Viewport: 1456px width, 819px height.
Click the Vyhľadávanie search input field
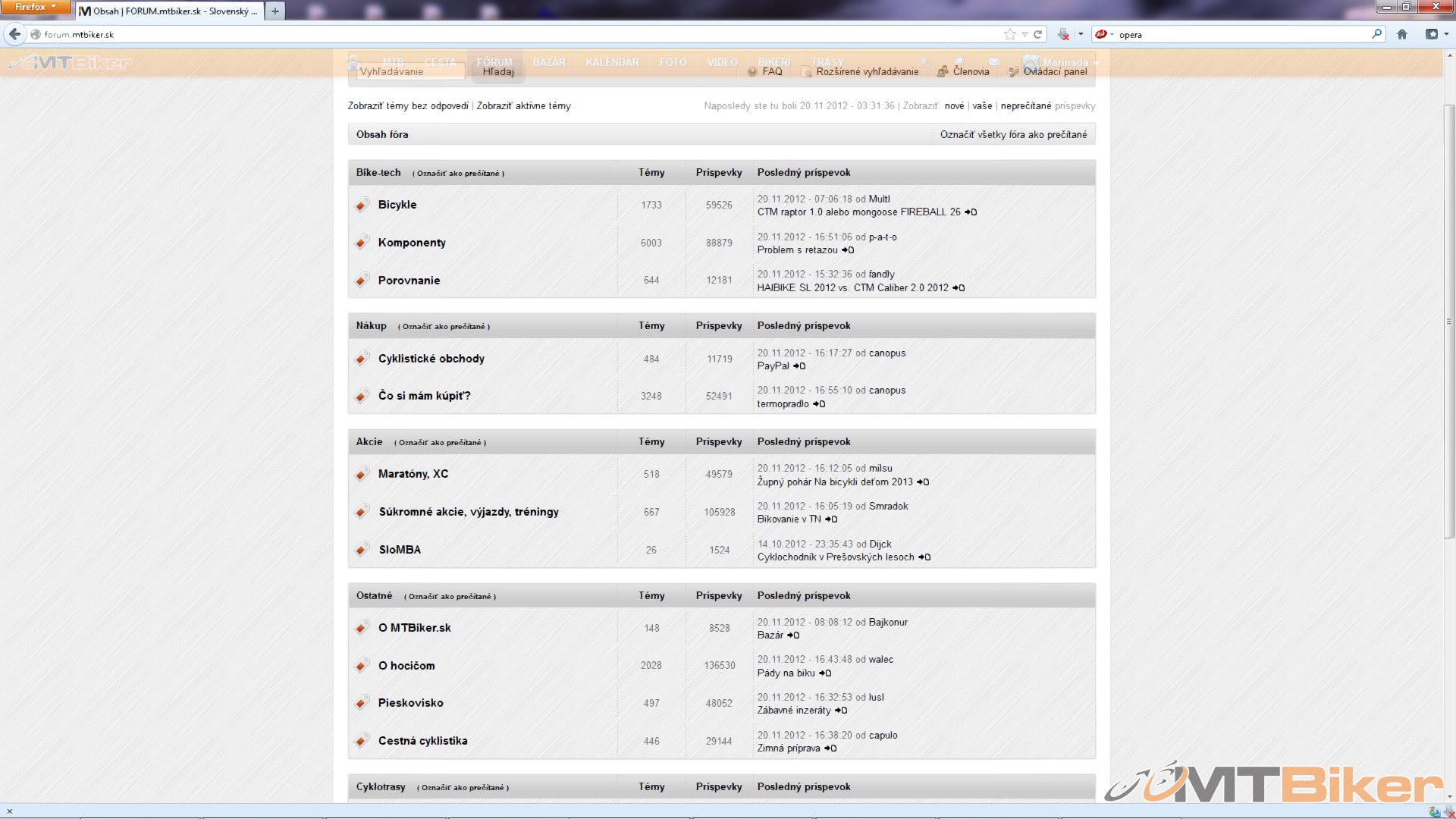(x=410, y=71)
